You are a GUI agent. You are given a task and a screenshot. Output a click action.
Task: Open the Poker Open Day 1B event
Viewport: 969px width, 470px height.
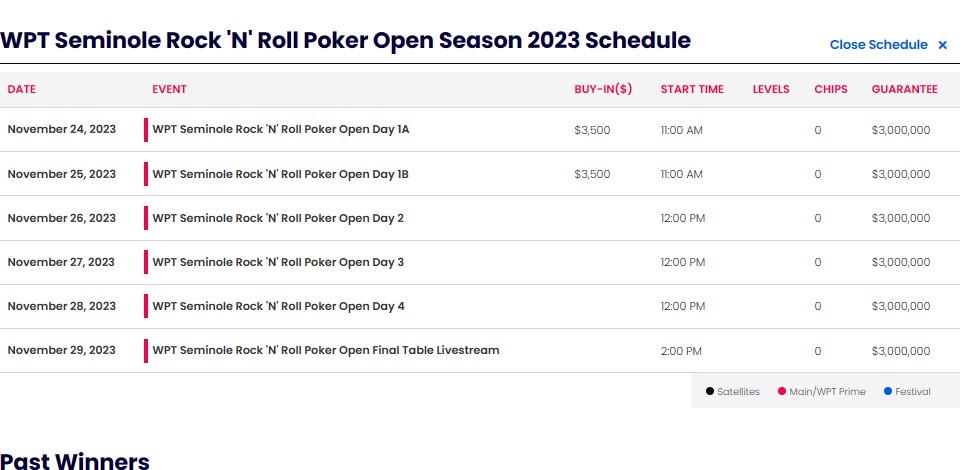[281, 174]
